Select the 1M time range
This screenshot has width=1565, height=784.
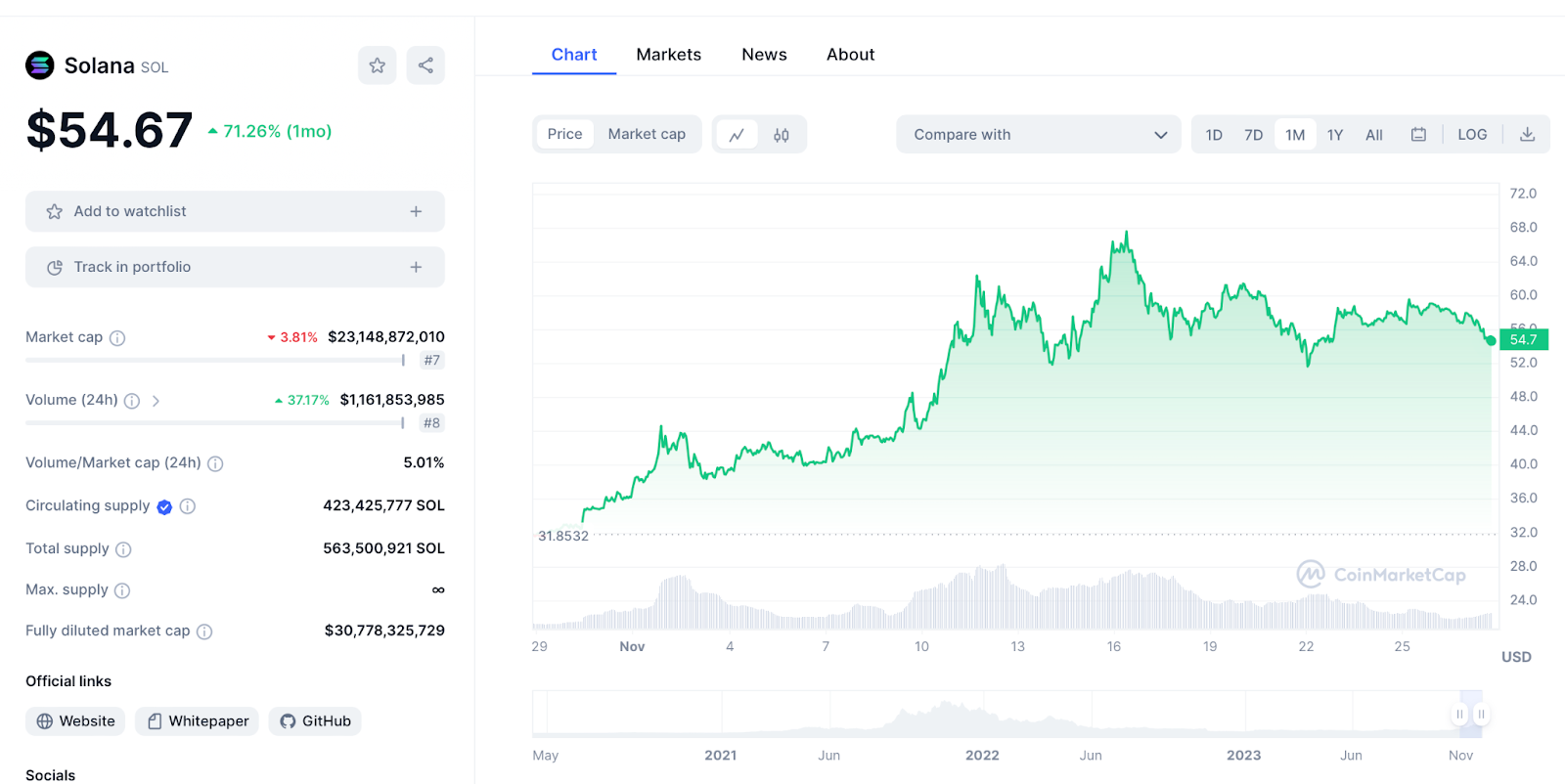(x=1295, y=135)
